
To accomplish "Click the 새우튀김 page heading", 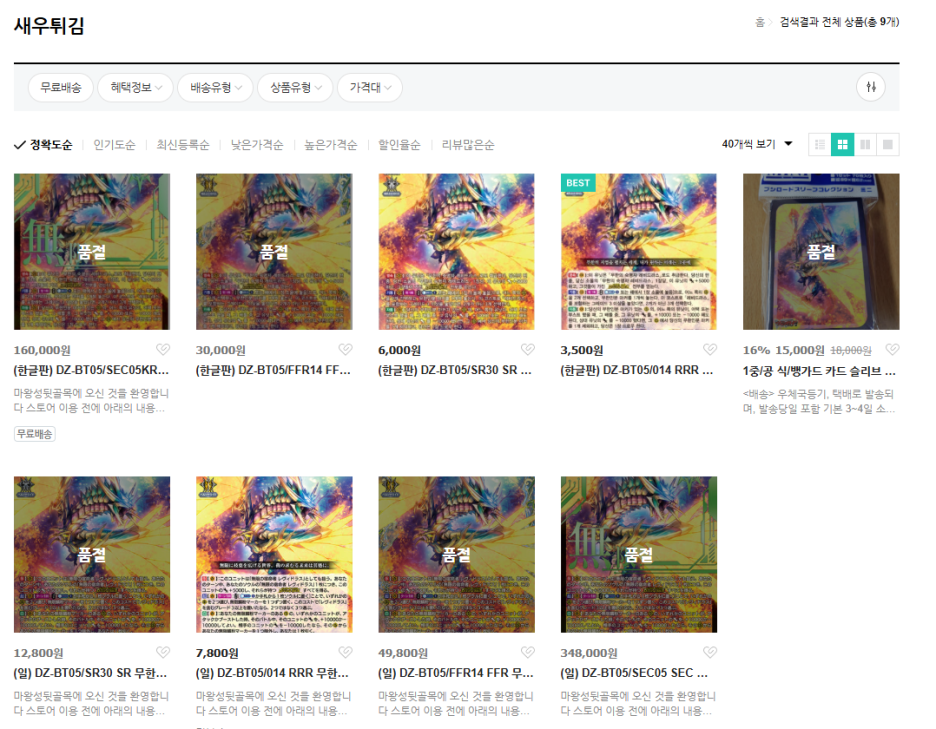I will pyautogui.click(x=49, y=26).
